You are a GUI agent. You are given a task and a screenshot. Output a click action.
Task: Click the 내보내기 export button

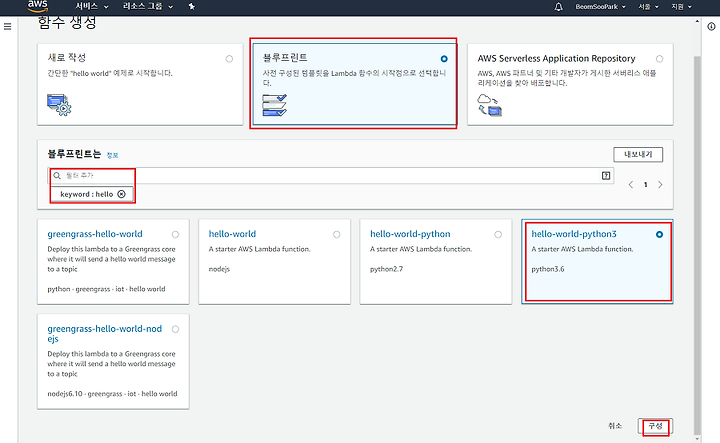point(638,154)
